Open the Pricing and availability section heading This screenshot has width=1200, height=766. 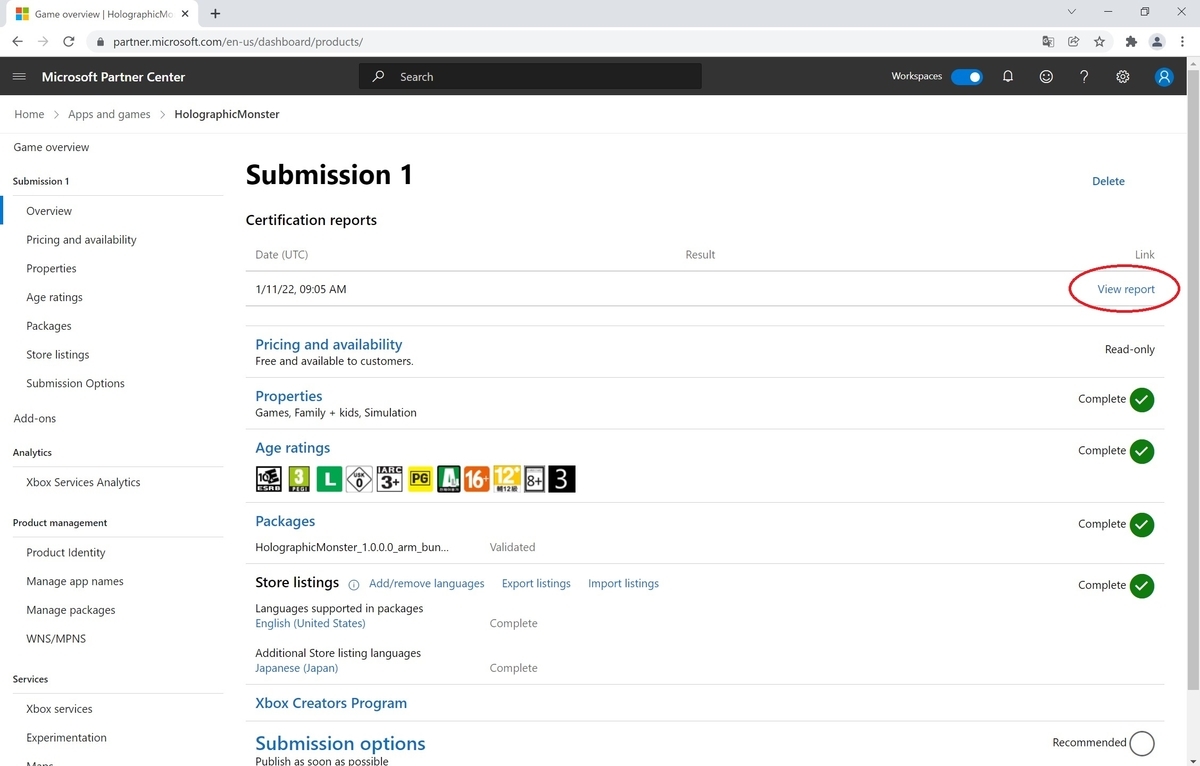pyautogui.click(x=329, y=344)
